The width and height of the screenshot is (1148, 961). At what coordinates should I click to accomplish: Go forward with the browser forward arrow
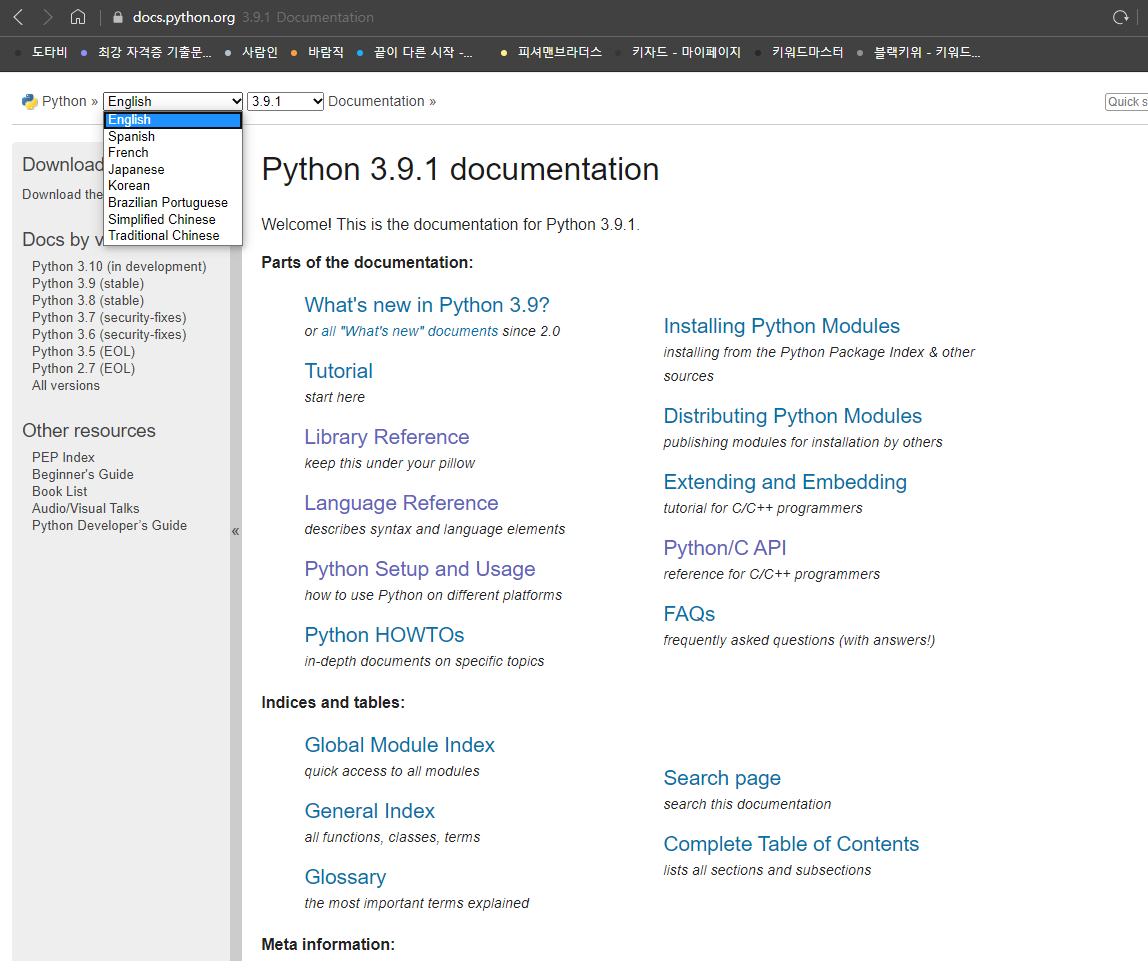48,17
